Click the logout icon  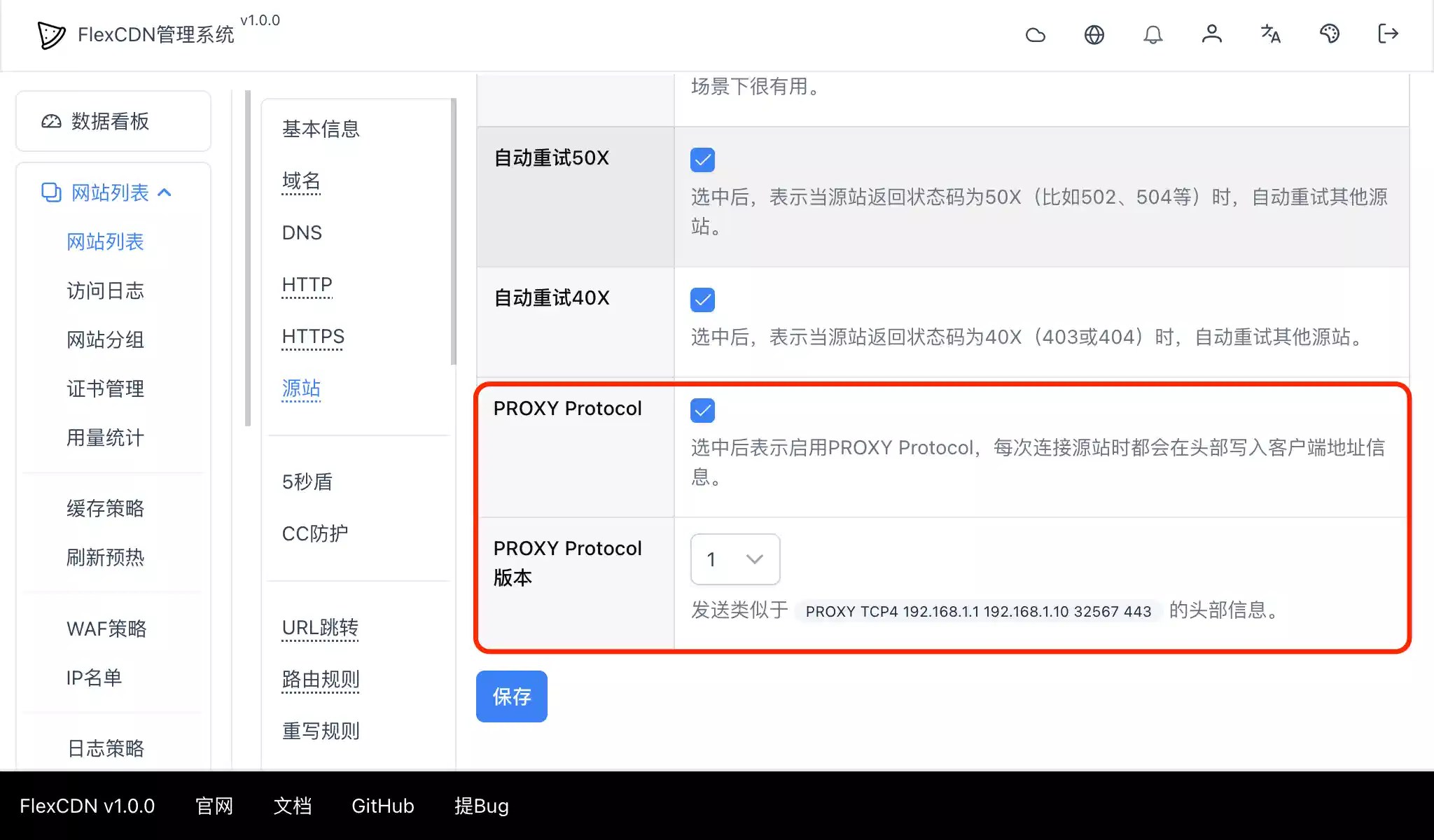click(x=1388, y=34)
